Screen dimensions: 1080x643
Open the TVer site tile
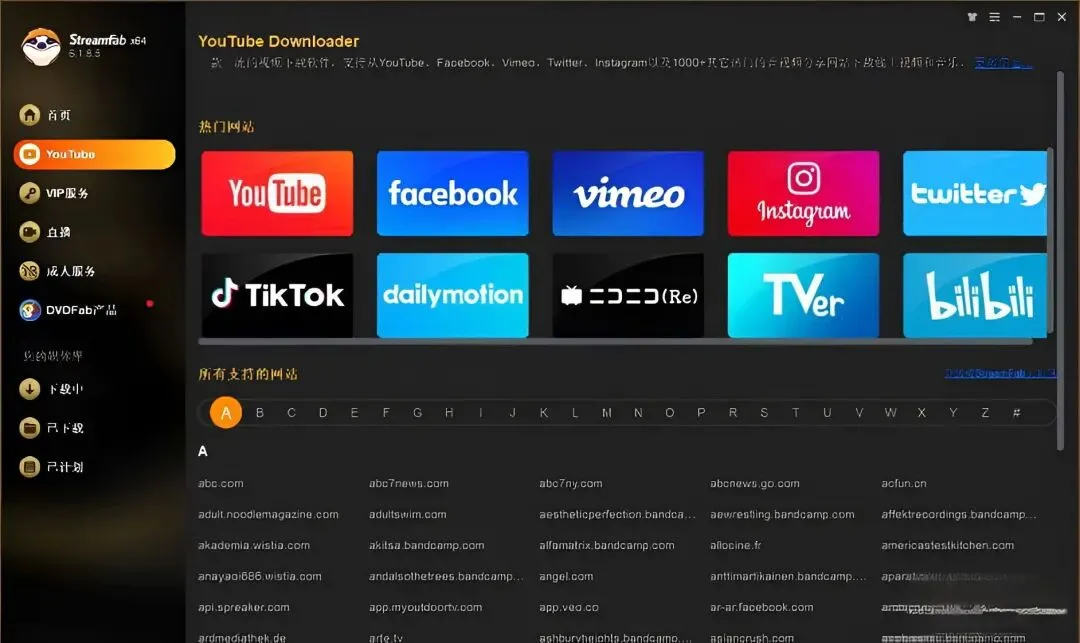(x=803, y=295)
